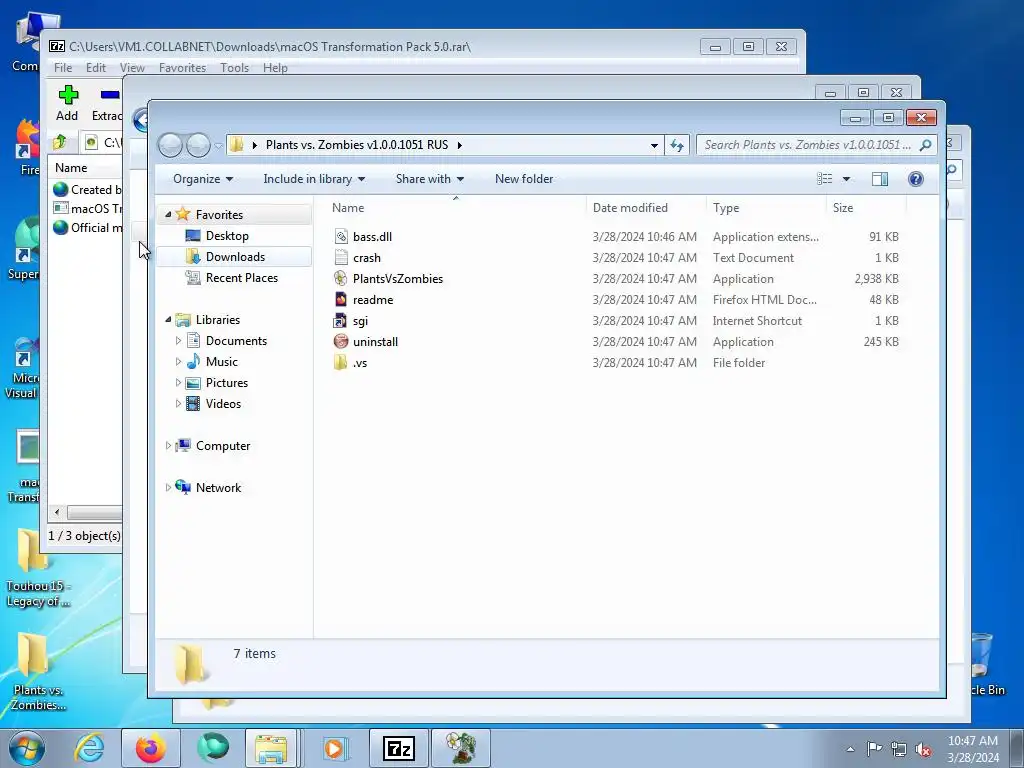1024x768 pixels.
Task: Select Desktop in Favorites
Action: [227, 236]
